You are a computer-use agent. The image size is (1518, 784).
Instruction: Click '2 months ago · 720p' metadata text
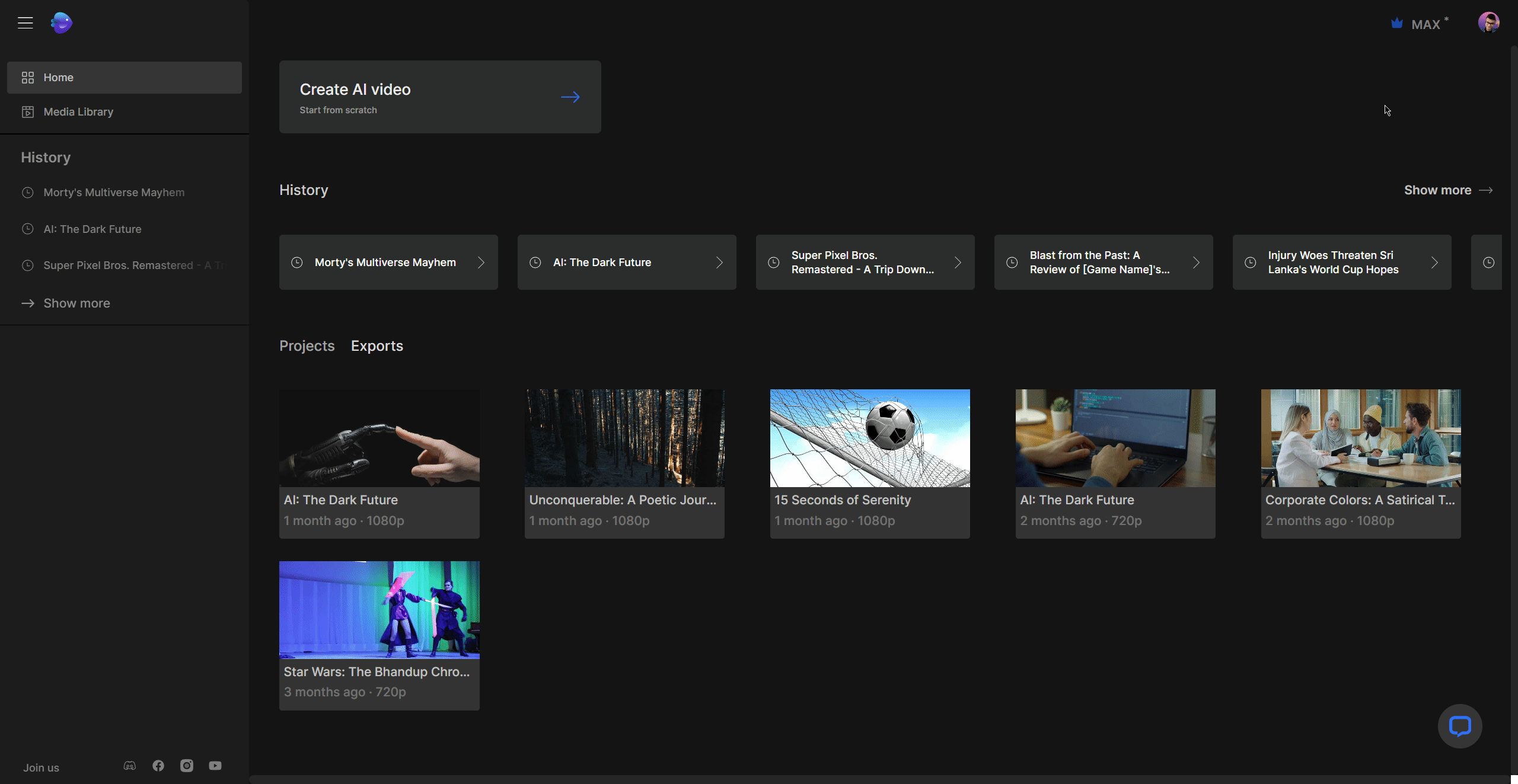coord(1081,521)
